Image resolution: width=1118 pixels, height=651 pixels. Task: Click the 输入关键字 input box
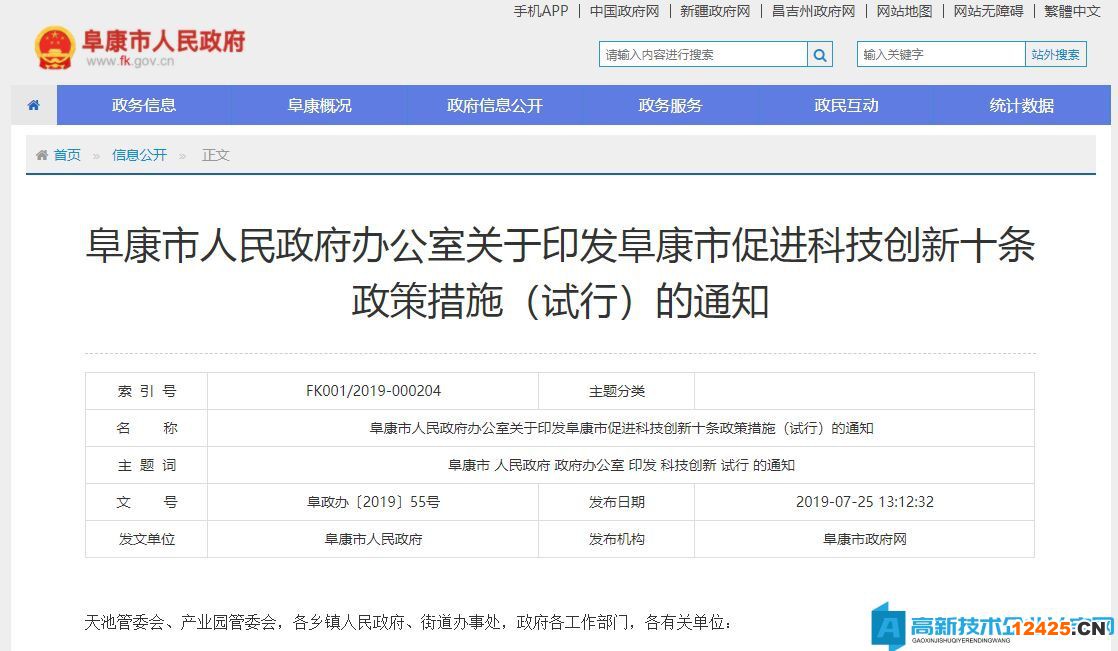[941, 55]
